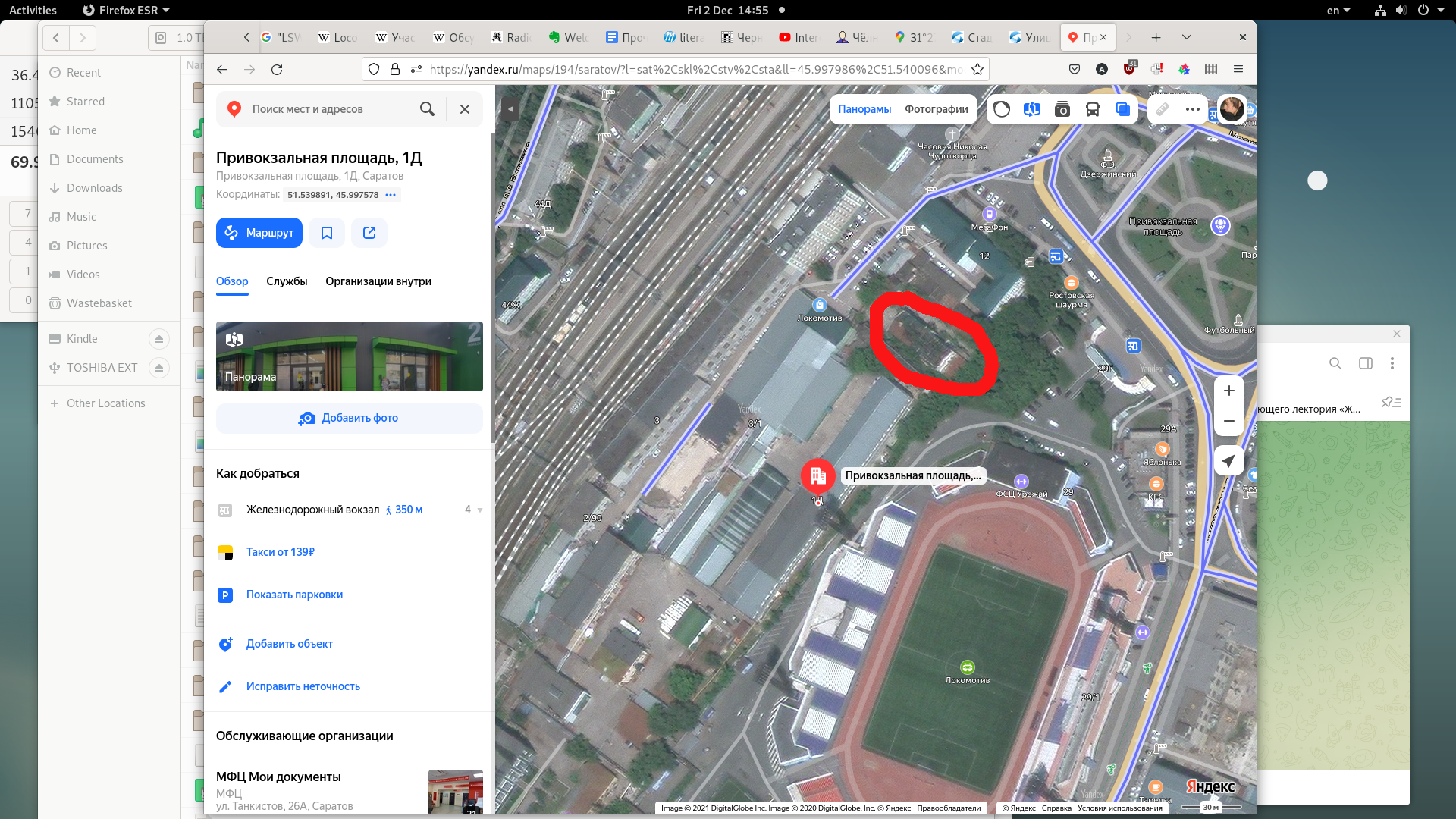Click the share icon next to bookmark

point(369,233)
